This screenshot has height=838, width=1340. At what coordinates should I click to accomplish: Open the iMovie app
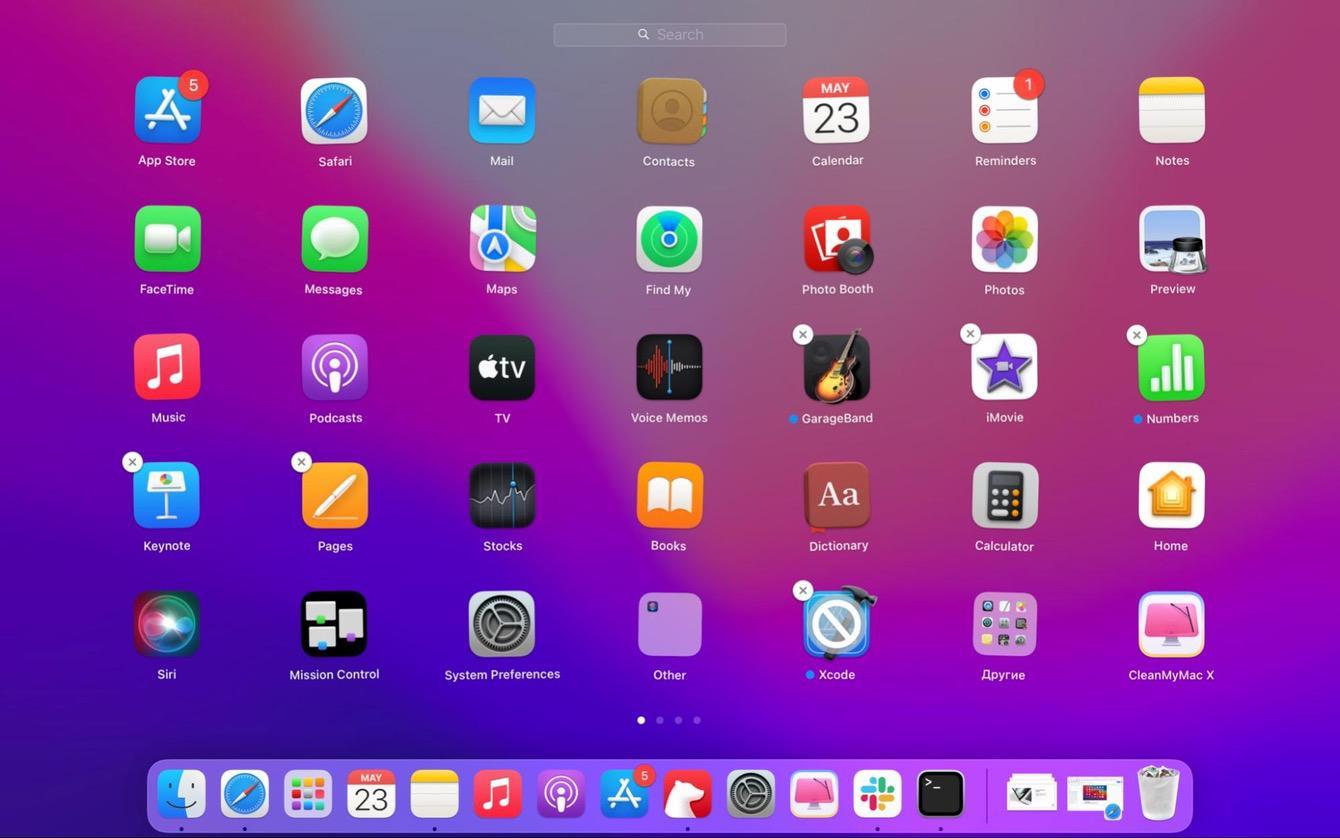[x=1004, y=367]
